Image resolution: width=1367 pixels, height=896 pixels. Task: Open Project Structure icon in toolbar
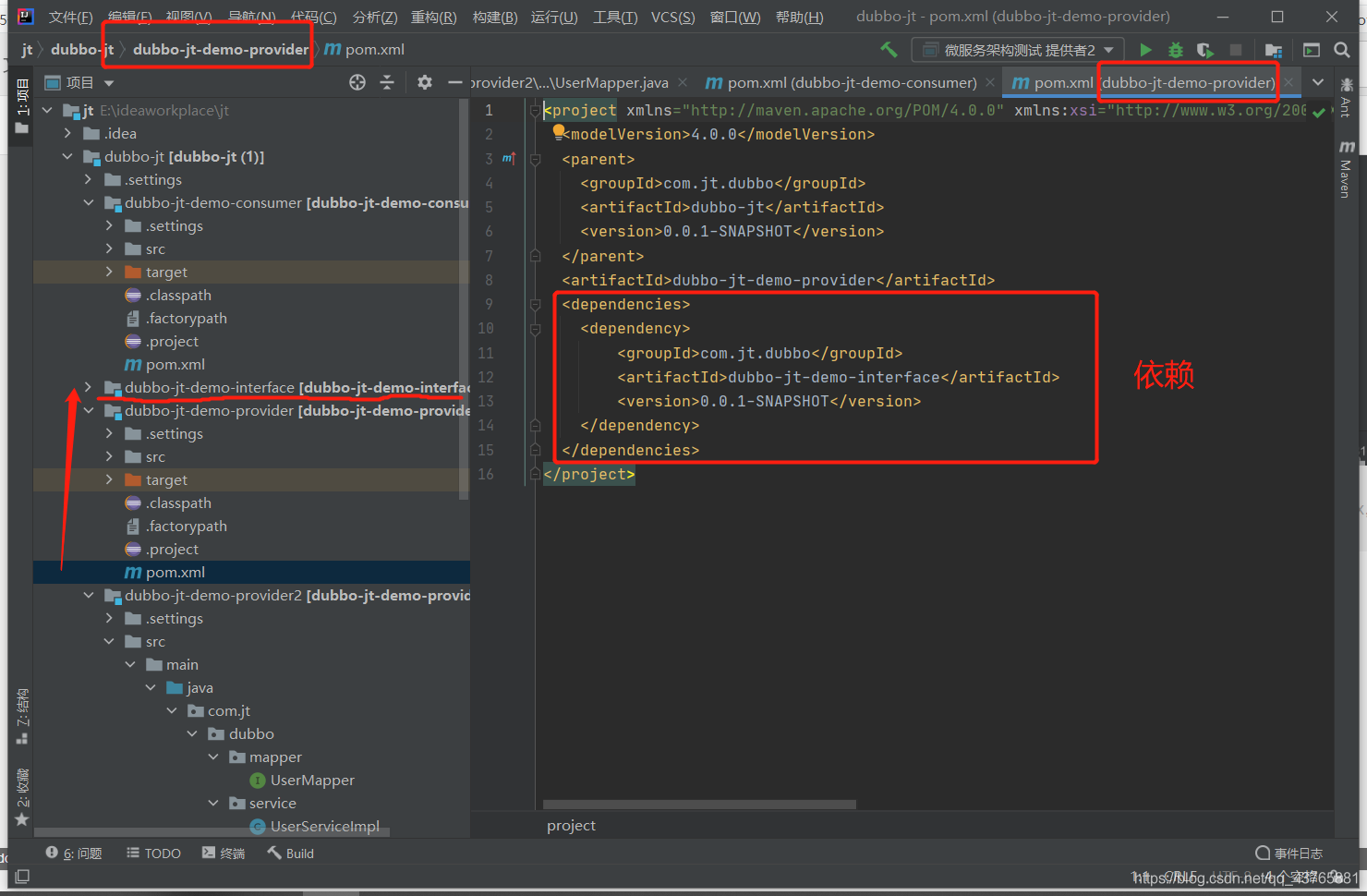point(1274,50)
